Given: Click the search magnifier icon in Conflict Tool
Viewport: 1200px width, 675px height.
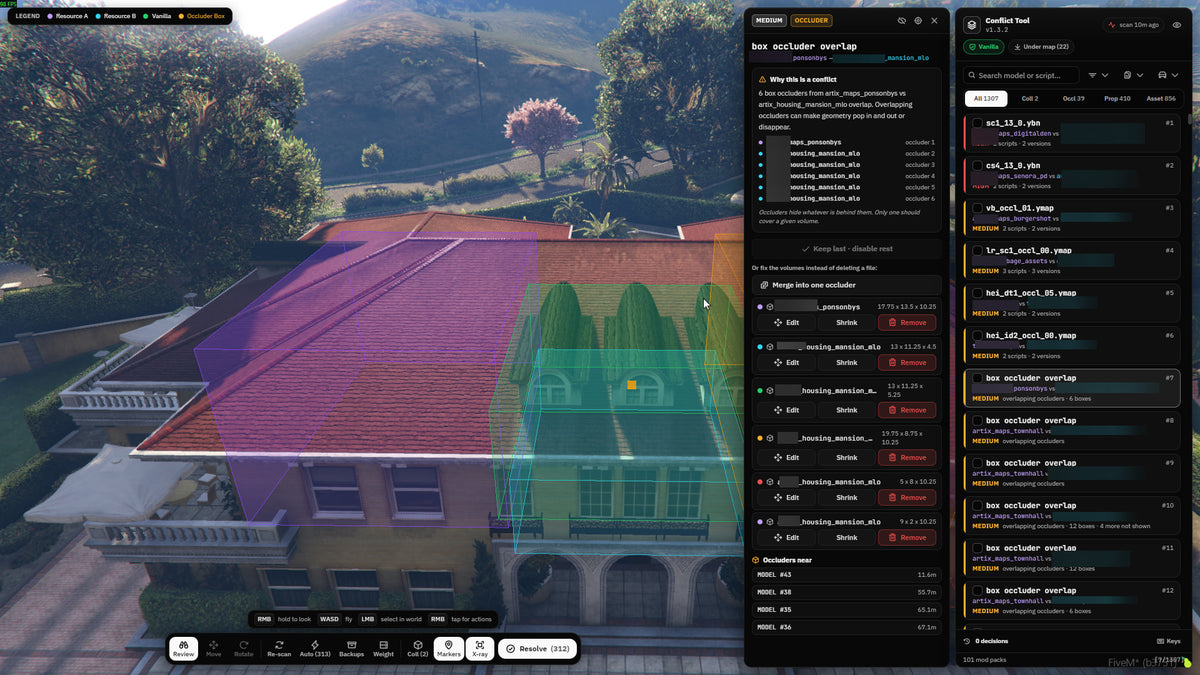Looking at the screenshot, I should pos(971,75).
